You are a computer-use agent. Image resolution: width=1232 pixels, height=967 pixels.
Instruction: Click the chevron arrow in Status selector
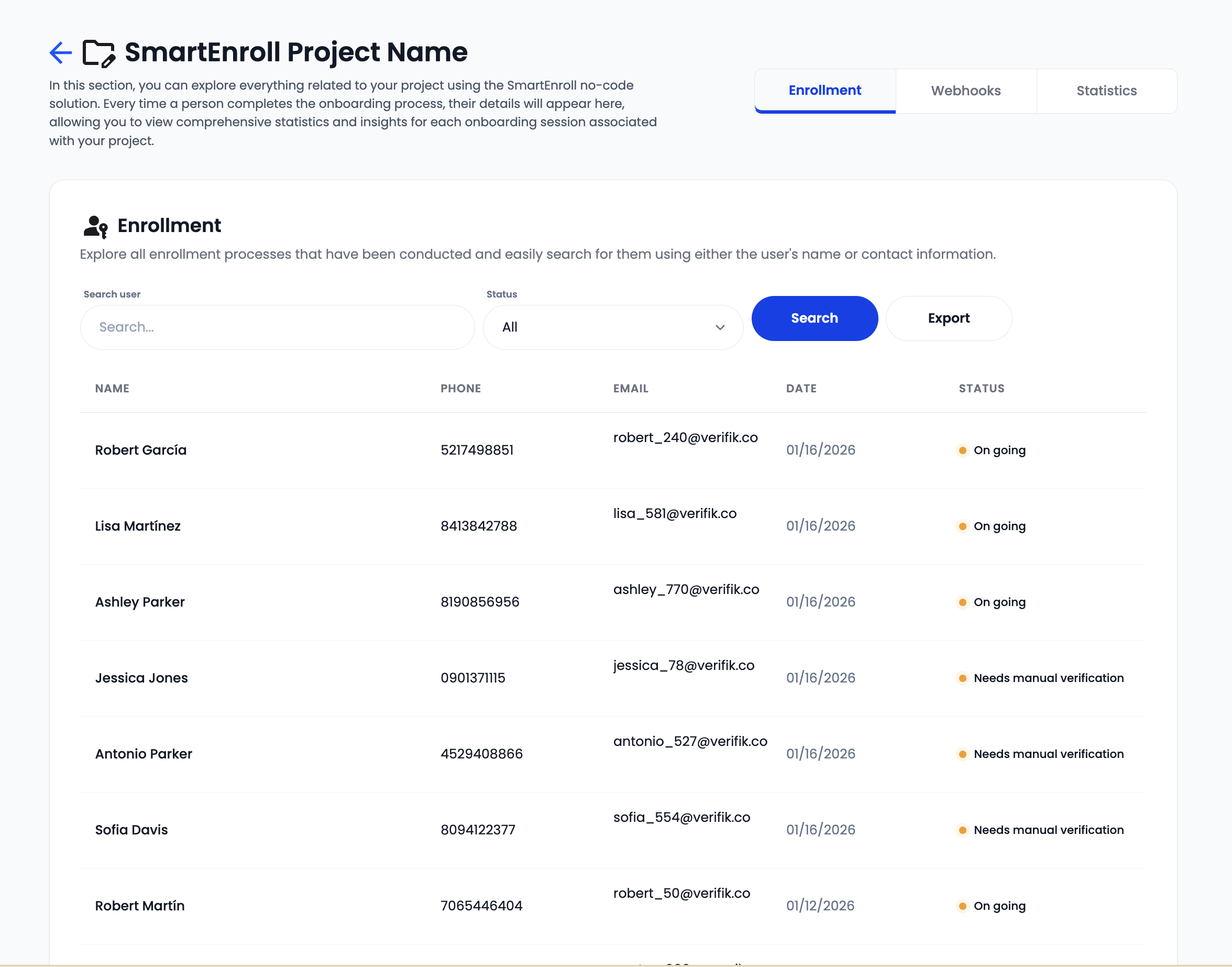click(720, 327)
